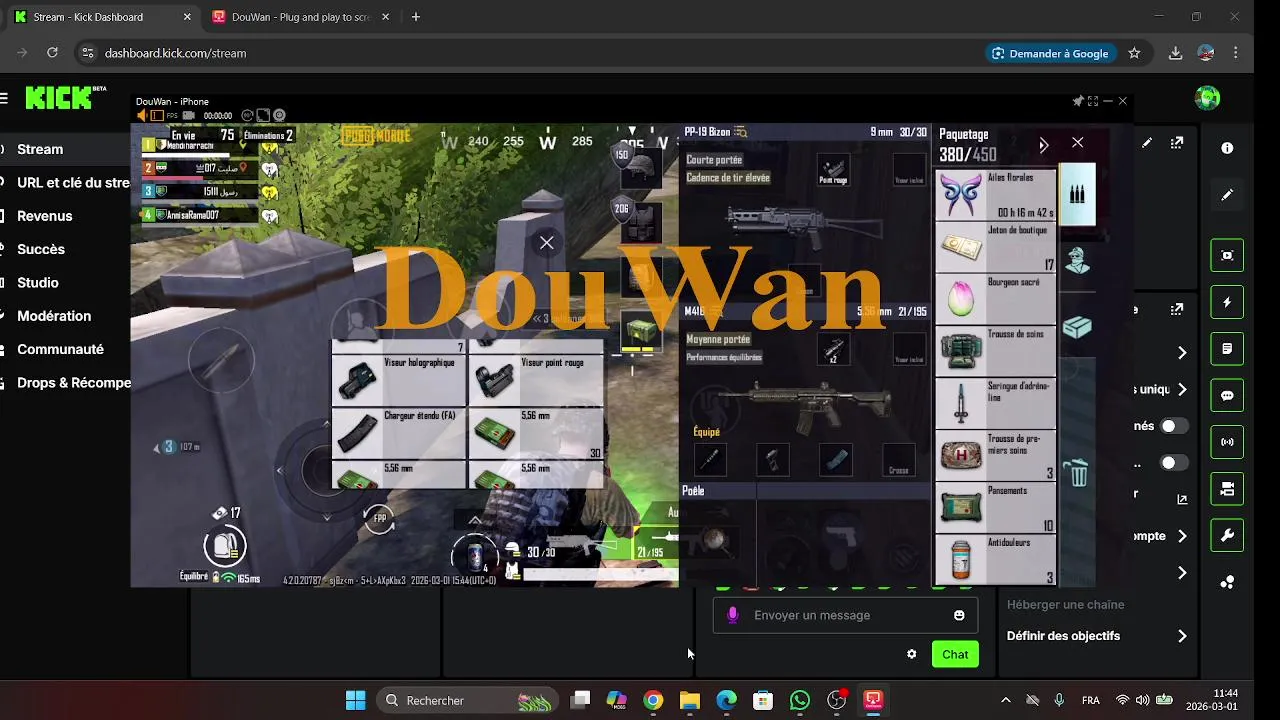Click Point rouge attachment on PP-19 Bizon
This screenshot has height=720, width=1280.
834,170
